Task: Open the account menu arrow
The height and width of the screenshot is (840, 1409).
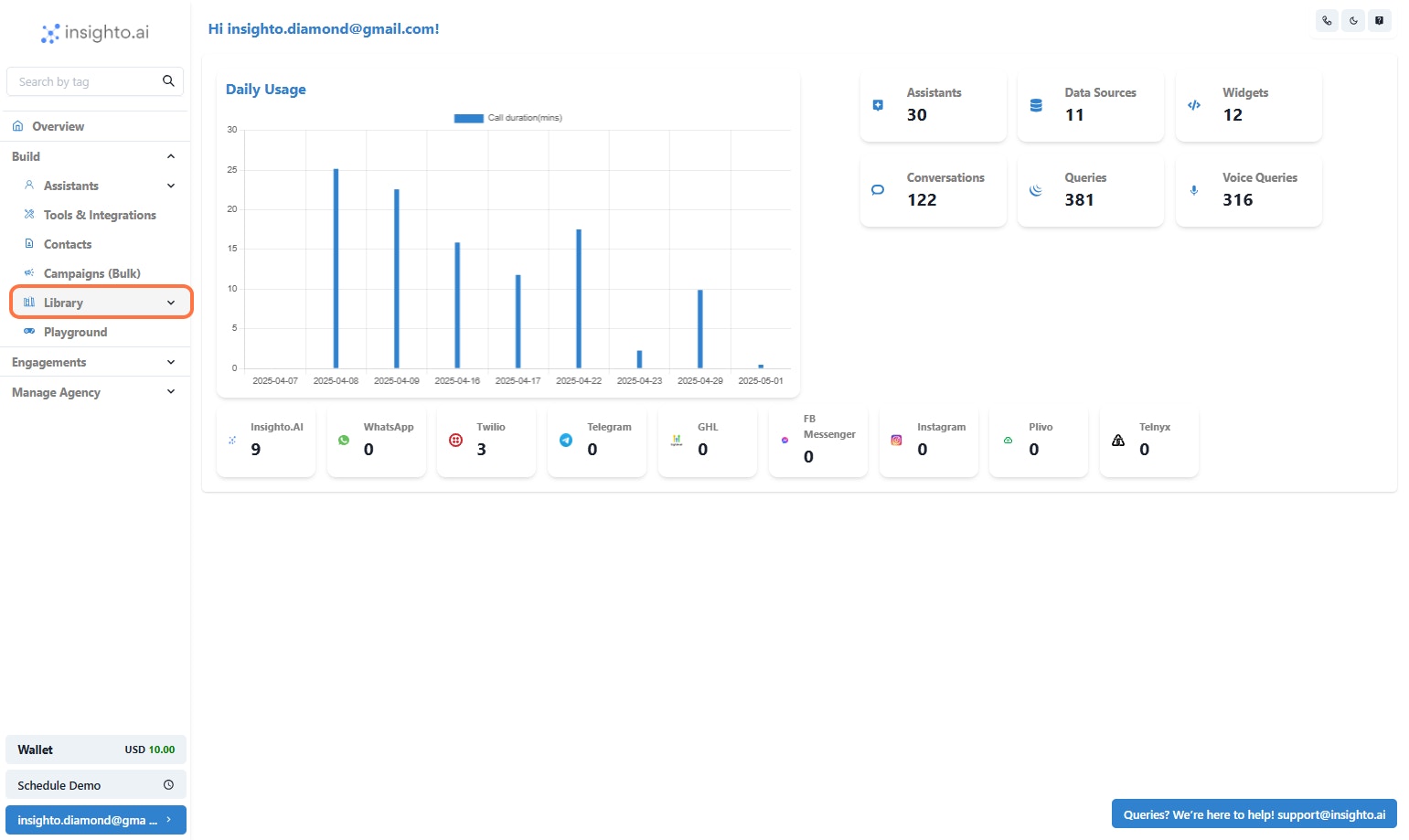Action: coord(169,819)
